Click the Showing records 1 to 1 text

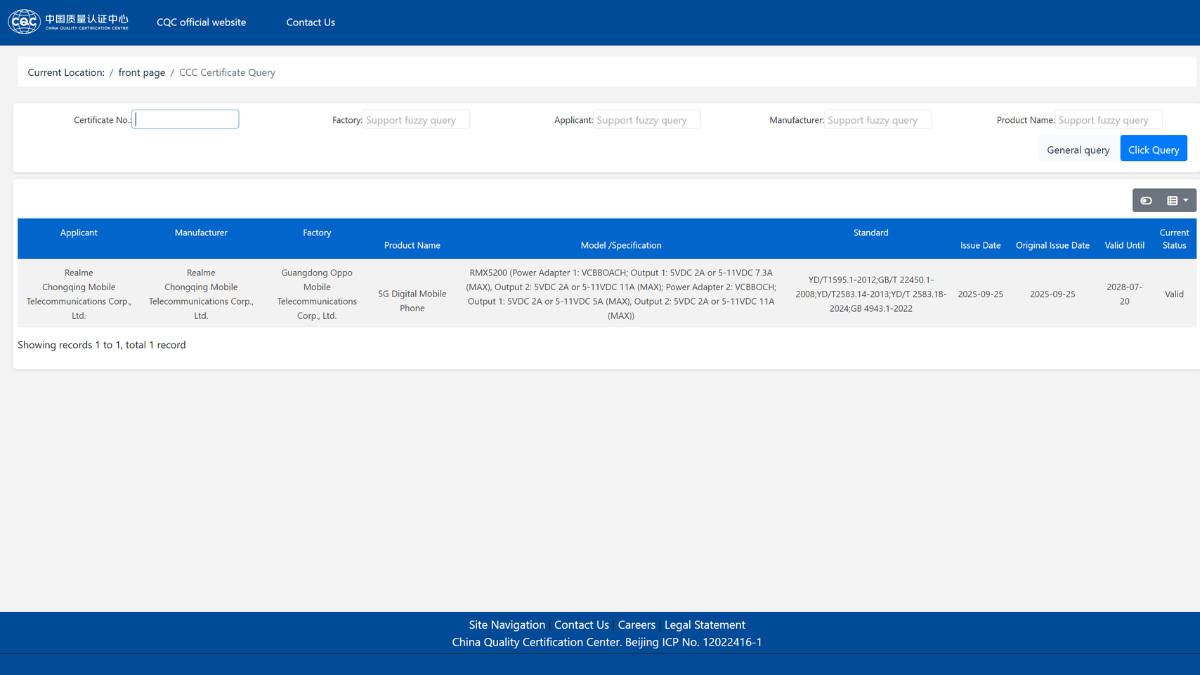click(101, 345)
